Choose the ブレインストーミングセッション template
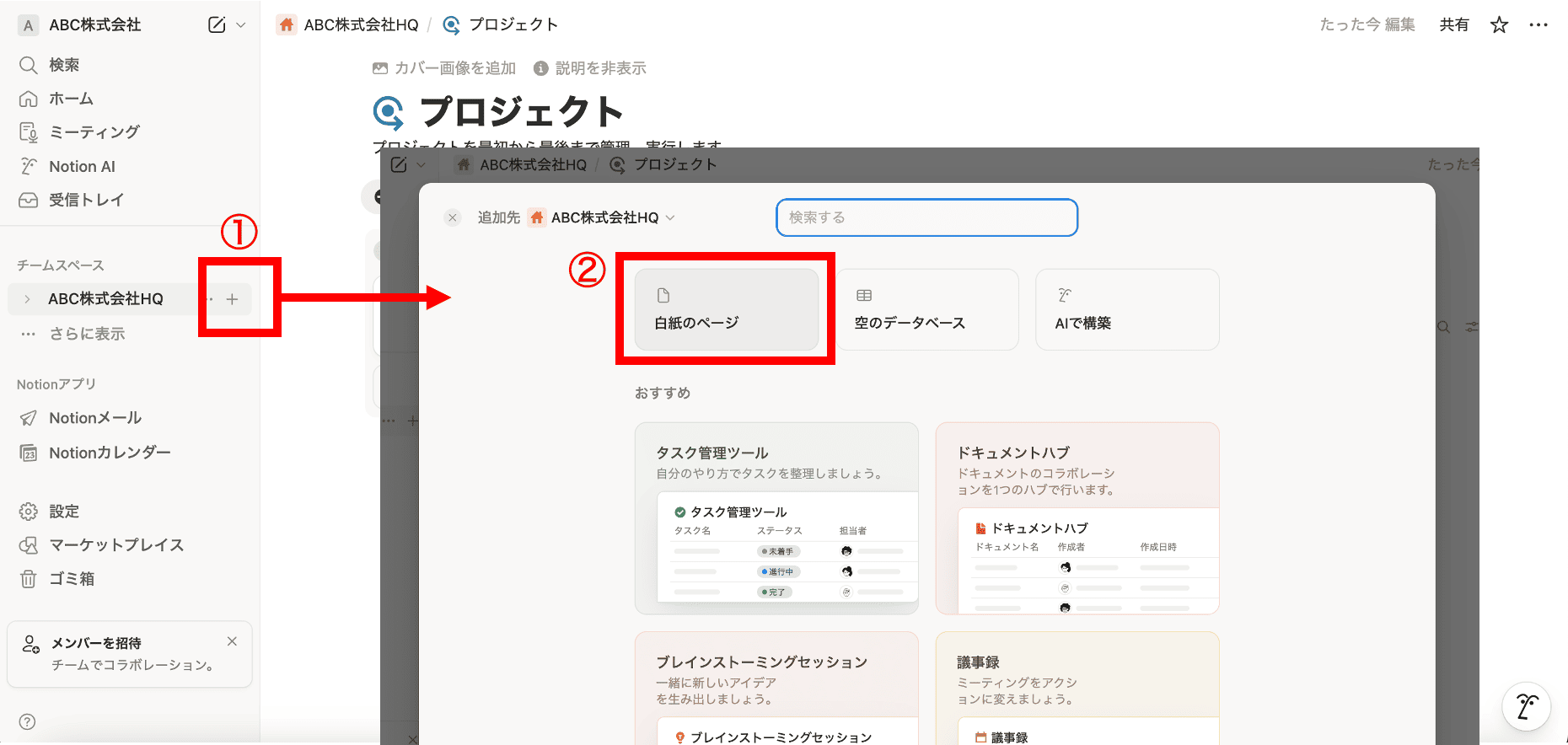Image resolution: width=1568 pixels, height=745 pixels. (x=776, y=688)
